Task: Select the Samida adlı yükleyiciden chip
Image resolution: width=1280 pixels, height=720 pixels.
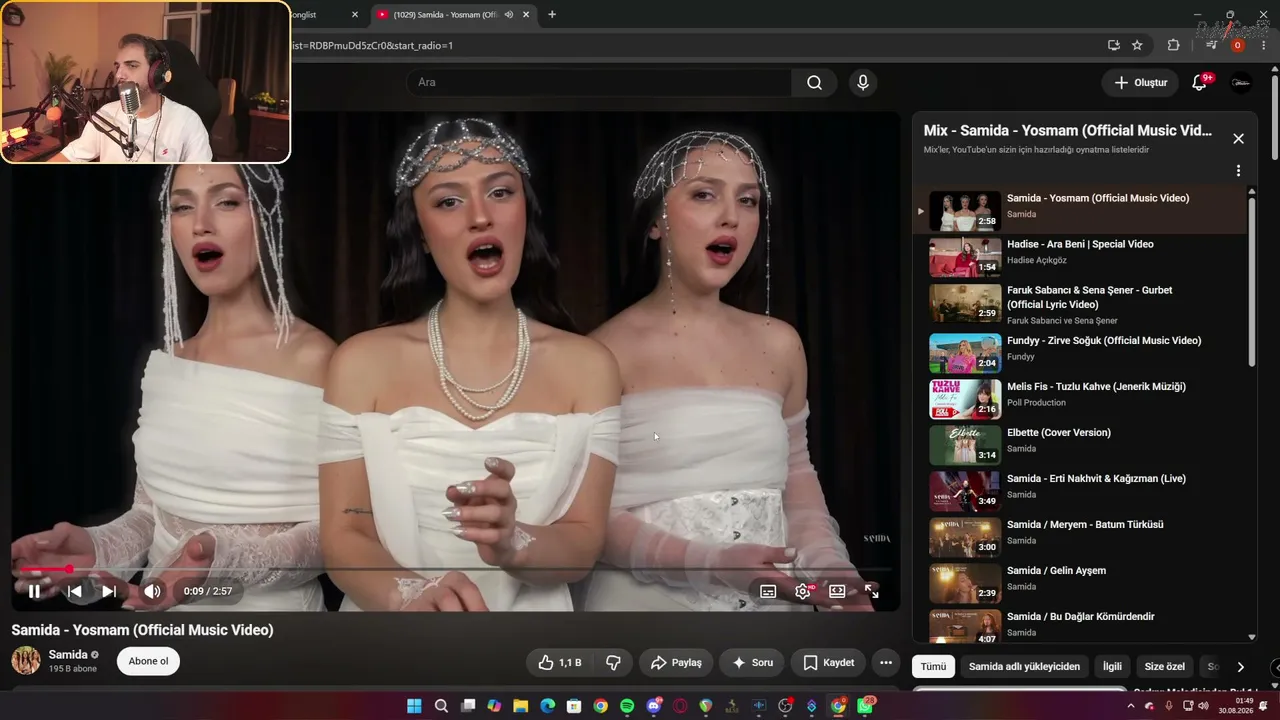Action: coord(1024,666)
